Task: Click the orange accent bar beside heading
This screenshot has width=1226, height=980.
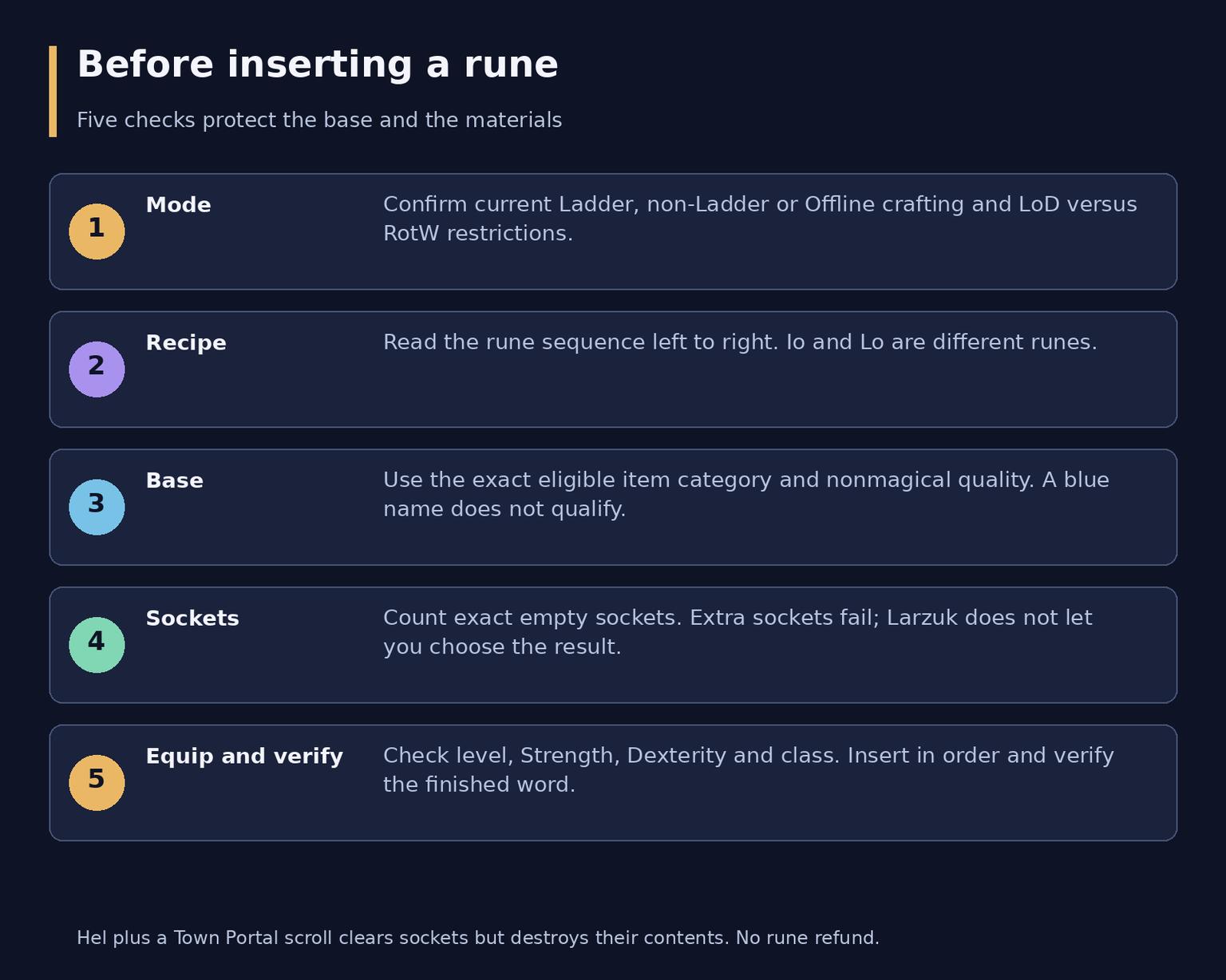Action: tap(53, 91)
